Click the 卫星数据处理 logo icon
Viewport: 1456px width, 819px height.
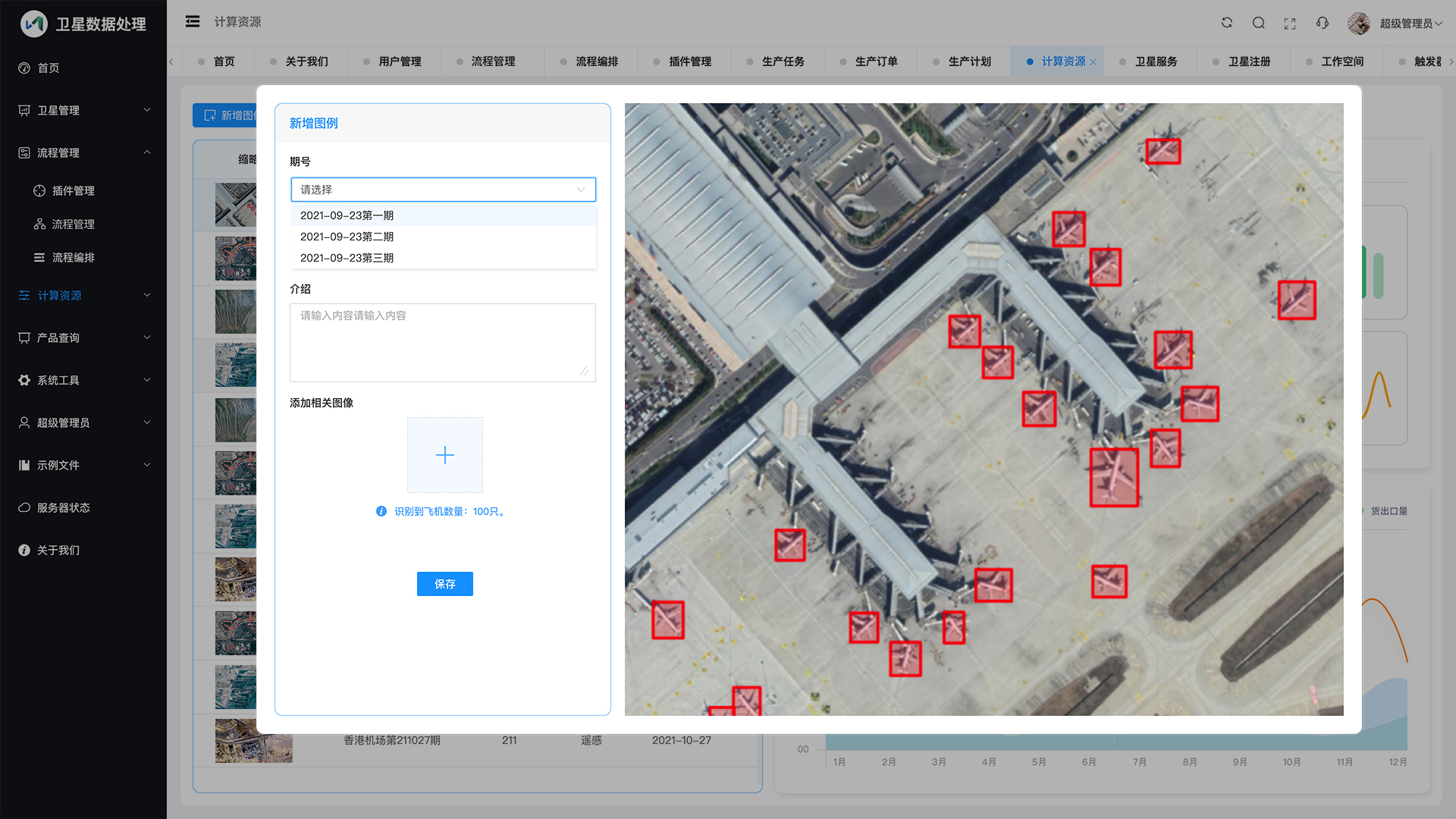(34, 24)
